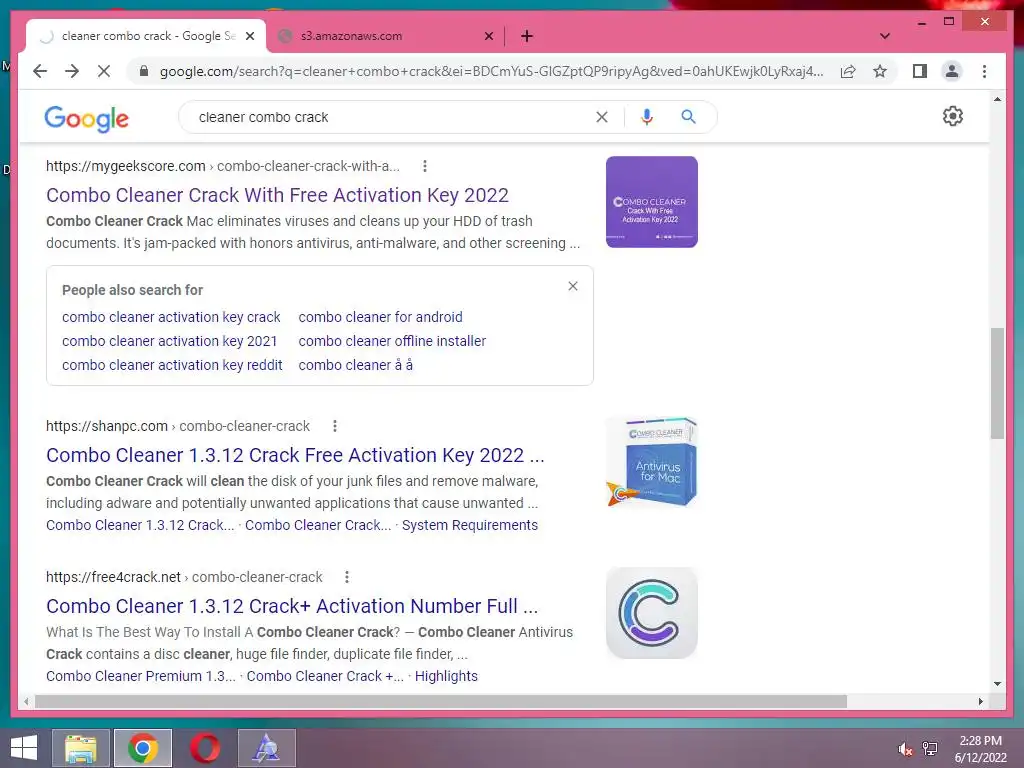Open options for free4crack.net result
Image resolution: width=1024 pixels, height=768 pixels.
click(347, 577)
